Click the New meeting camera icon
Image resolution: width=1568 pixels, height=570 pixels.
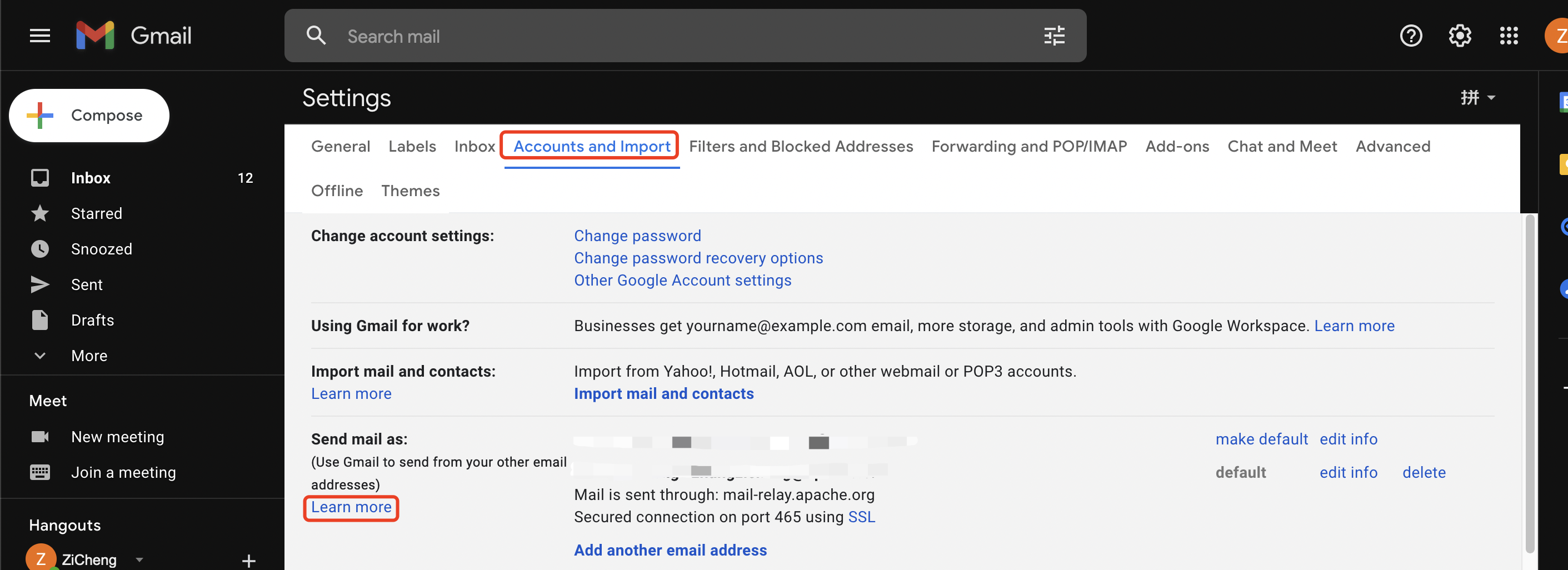[x=40, y=437]
